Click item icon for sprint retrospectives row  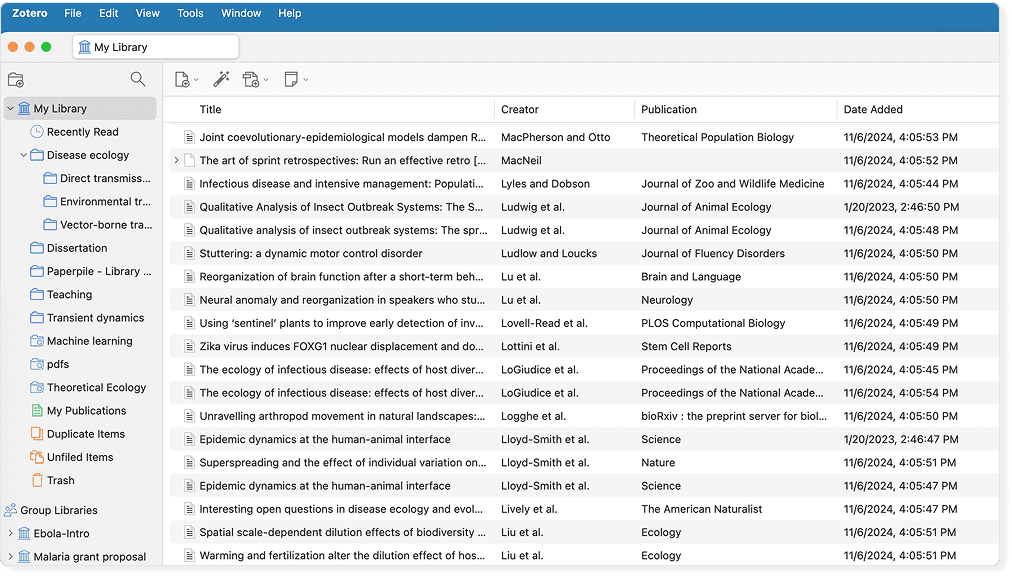(x=189, y=161)
